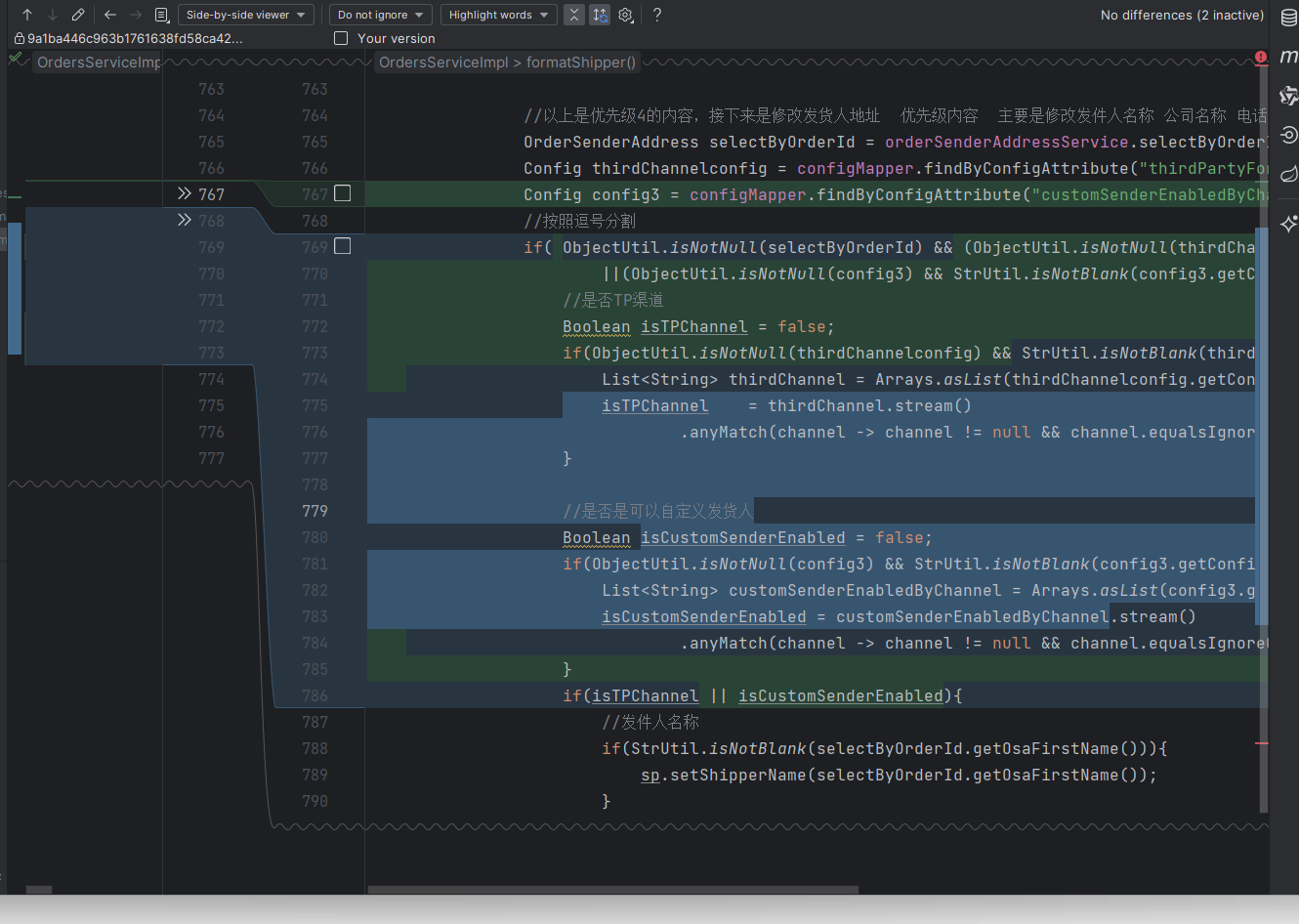Accept change arrows at line 767

click(x=185, y=193)
